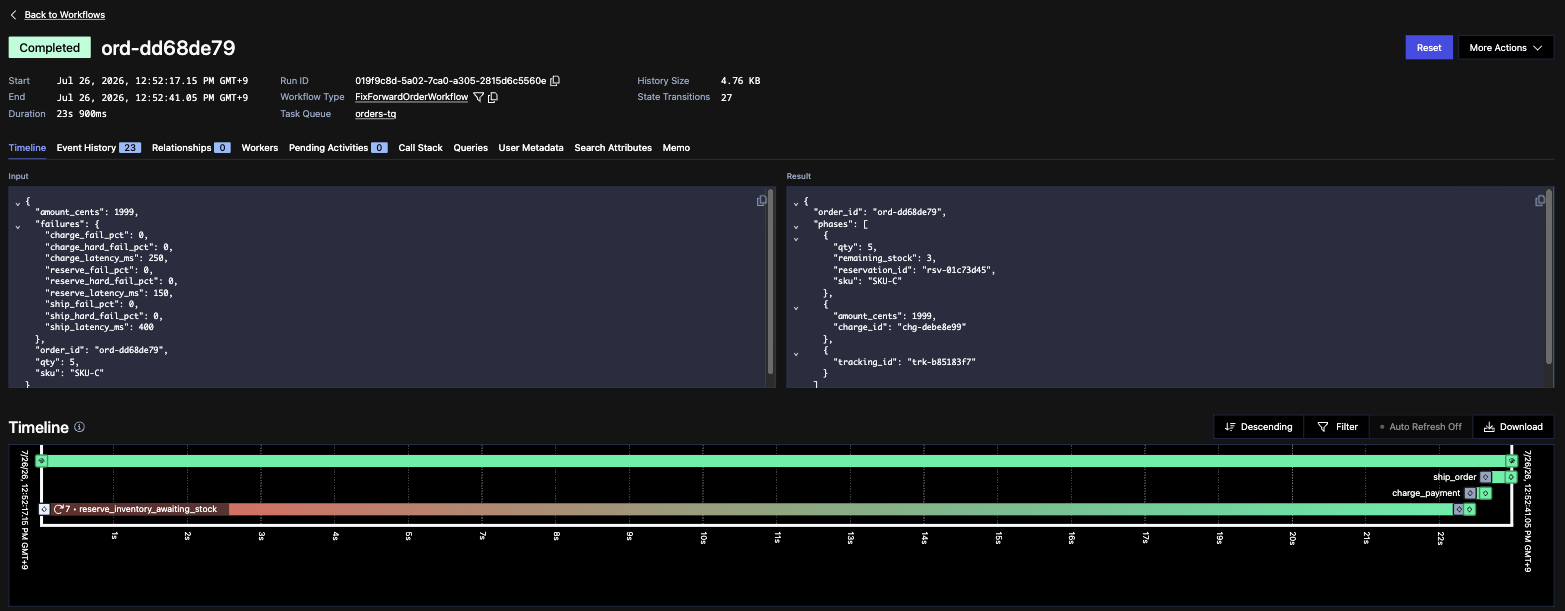Click the "charge_id" line in Result
Viewport: 1565px width, 611px height.
tap(900, 327)
